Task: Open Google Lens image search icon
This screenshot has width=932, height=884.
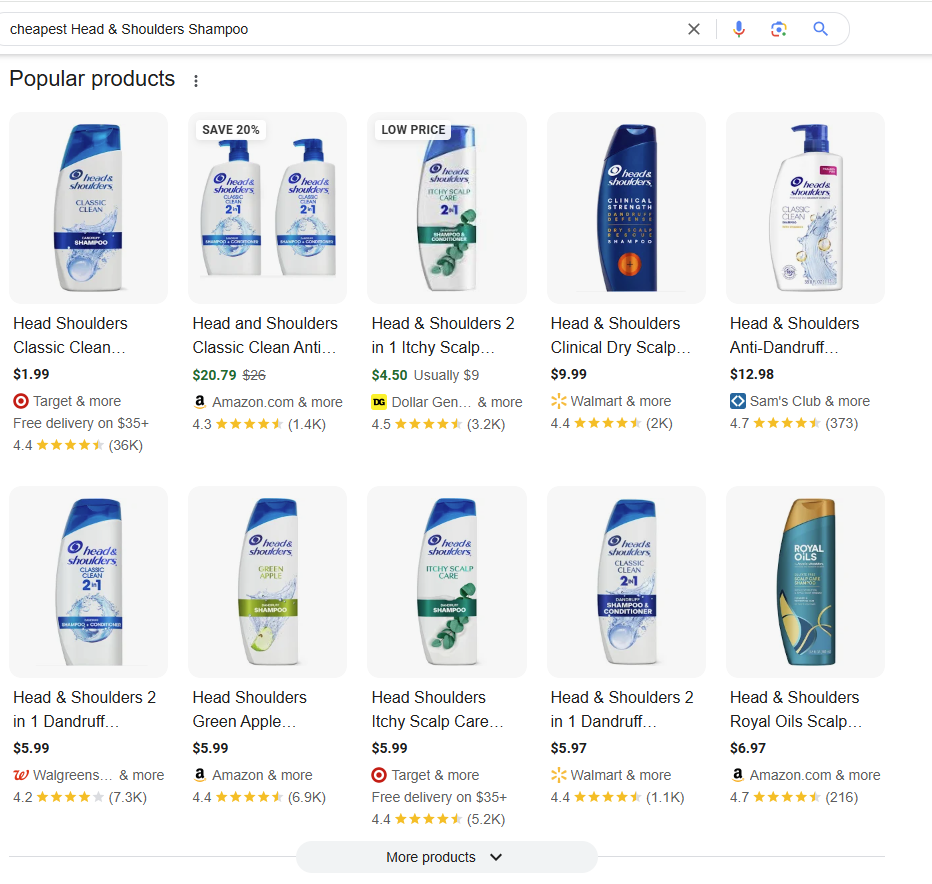Action: [779, 29]
